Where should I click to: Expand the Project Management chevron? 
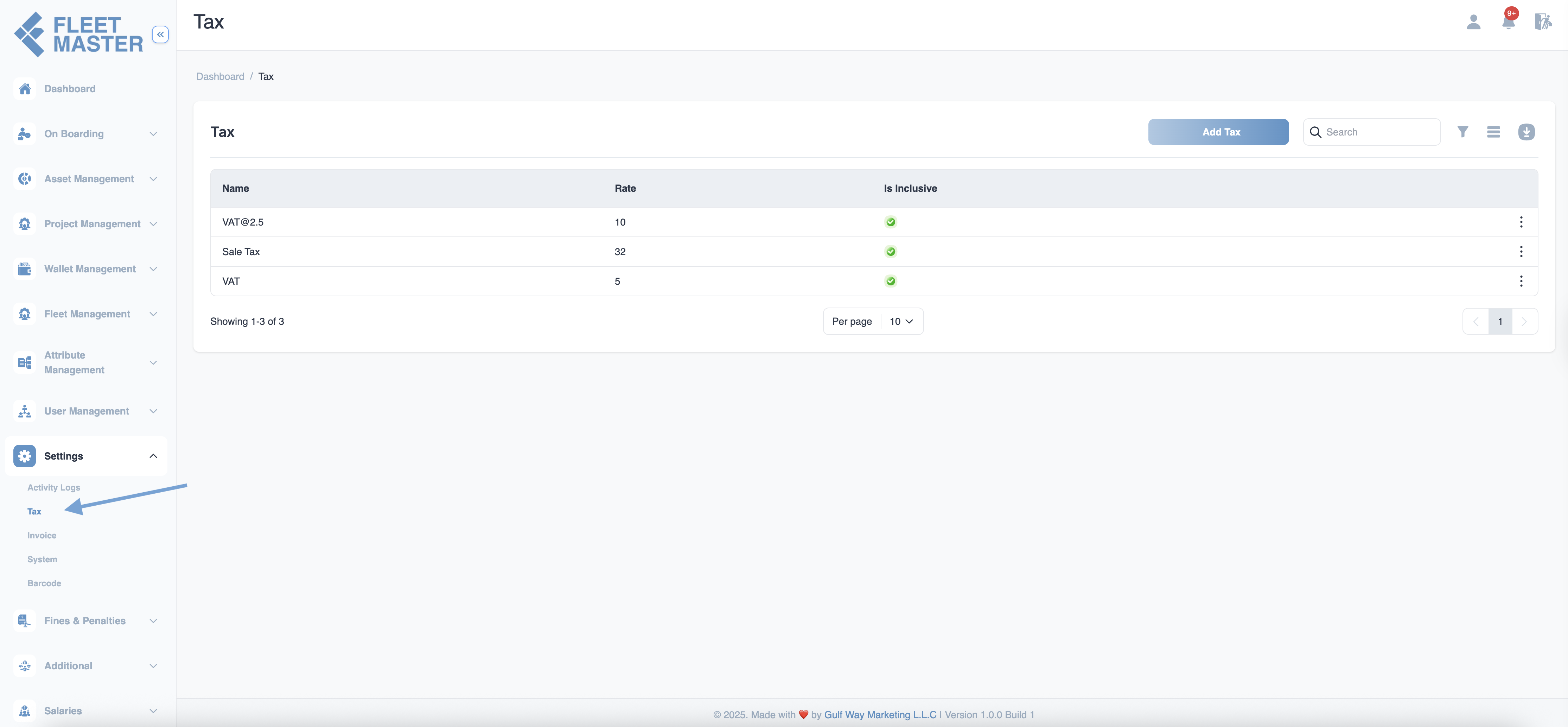(153, 224)
